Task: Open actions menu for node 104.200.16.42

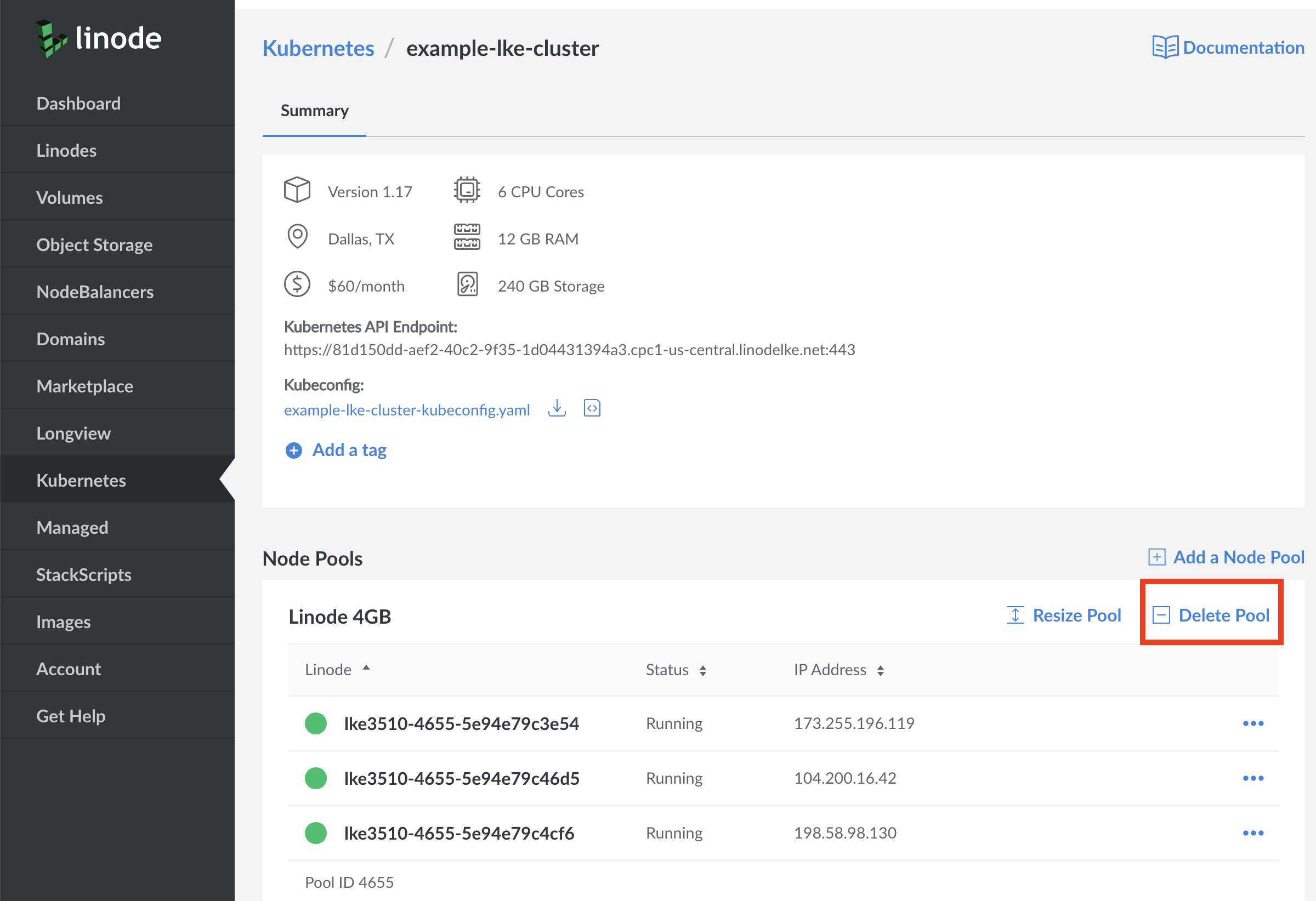Action: (1252, 778)
